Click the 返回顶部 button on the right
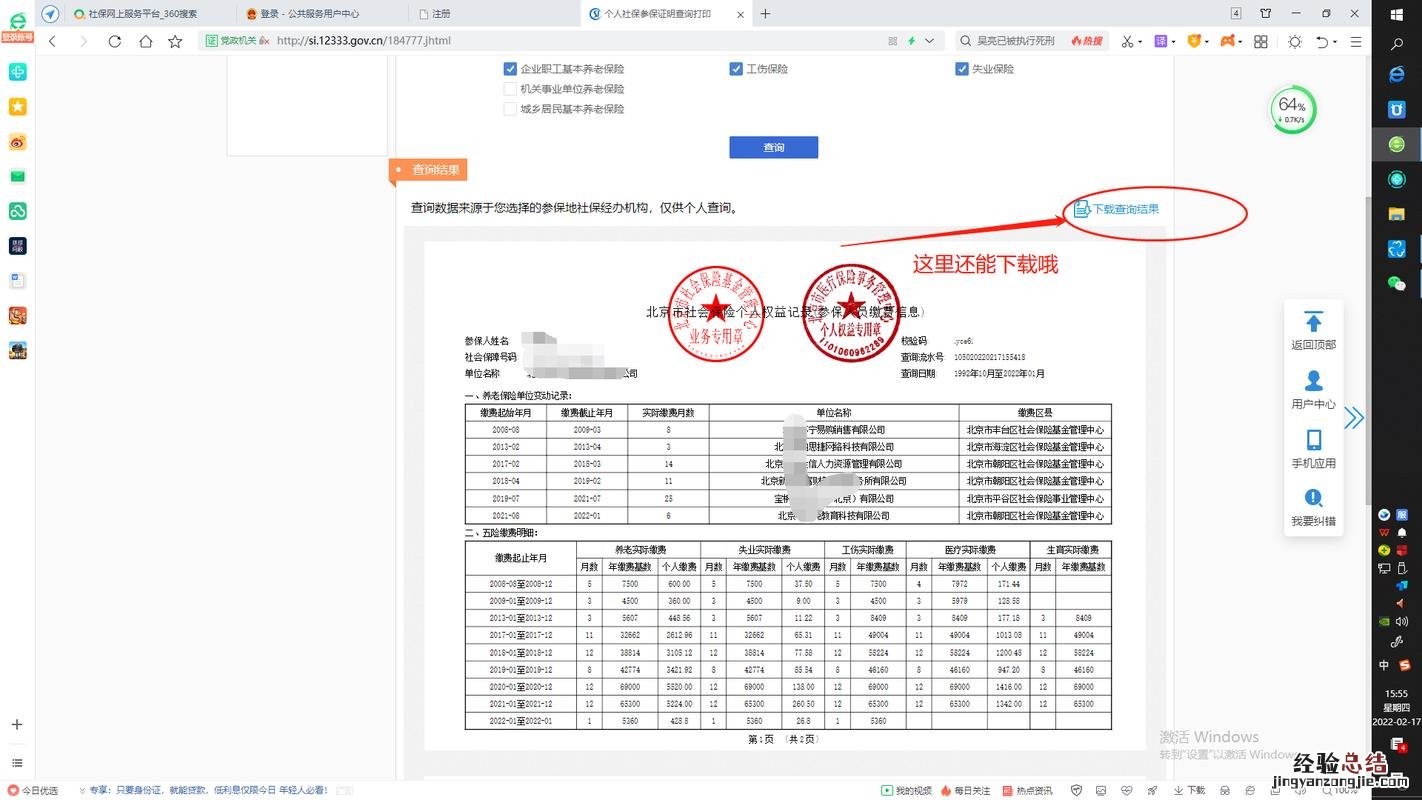Image resolution: width=1422 pixels, height=800 pixels. 1313,330
